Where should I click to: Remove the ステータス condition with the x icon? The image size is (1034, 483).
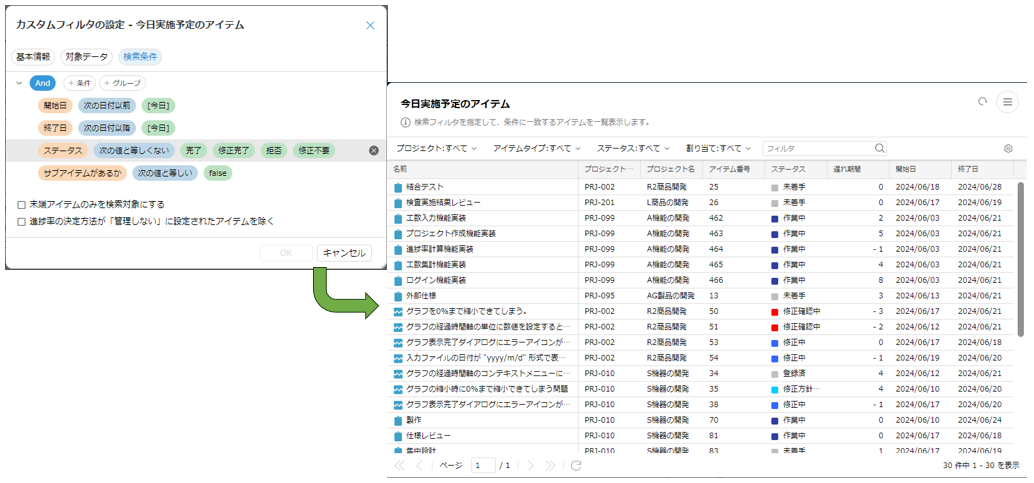pyautogui.click(x=374, y=150)
